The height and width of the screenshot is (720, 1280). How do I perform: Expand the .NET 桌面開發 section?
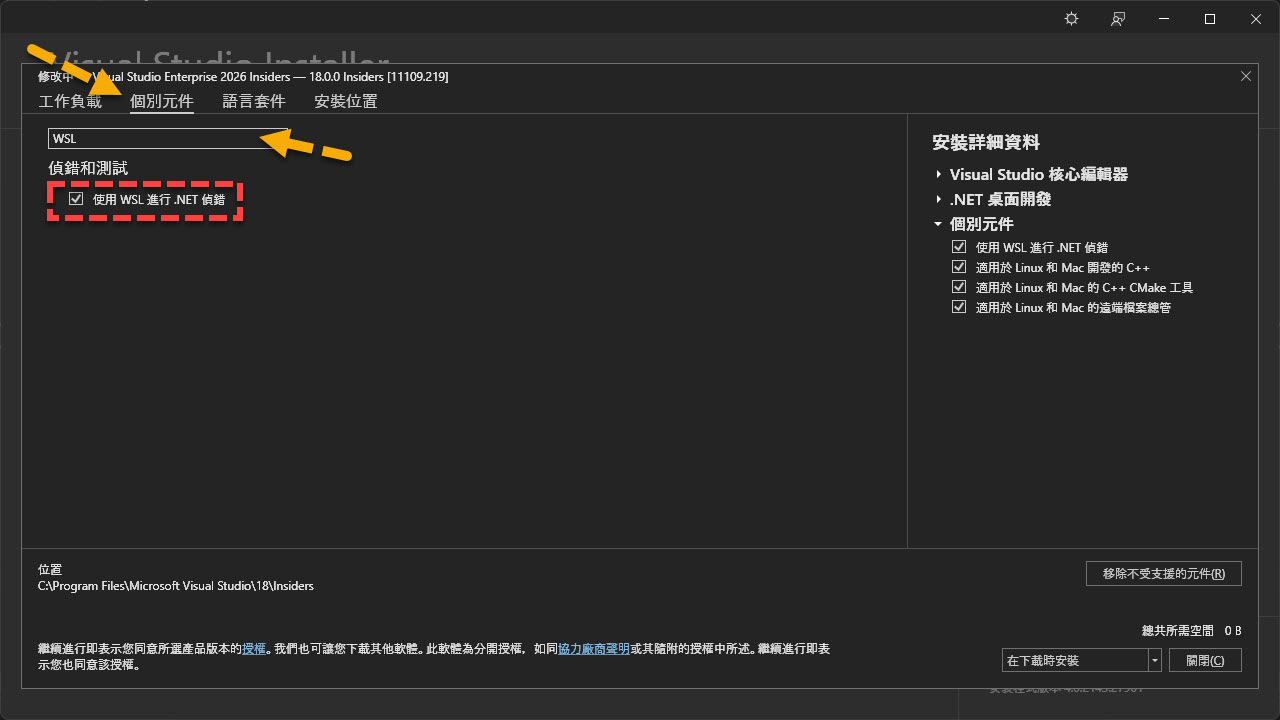(939, 200)
